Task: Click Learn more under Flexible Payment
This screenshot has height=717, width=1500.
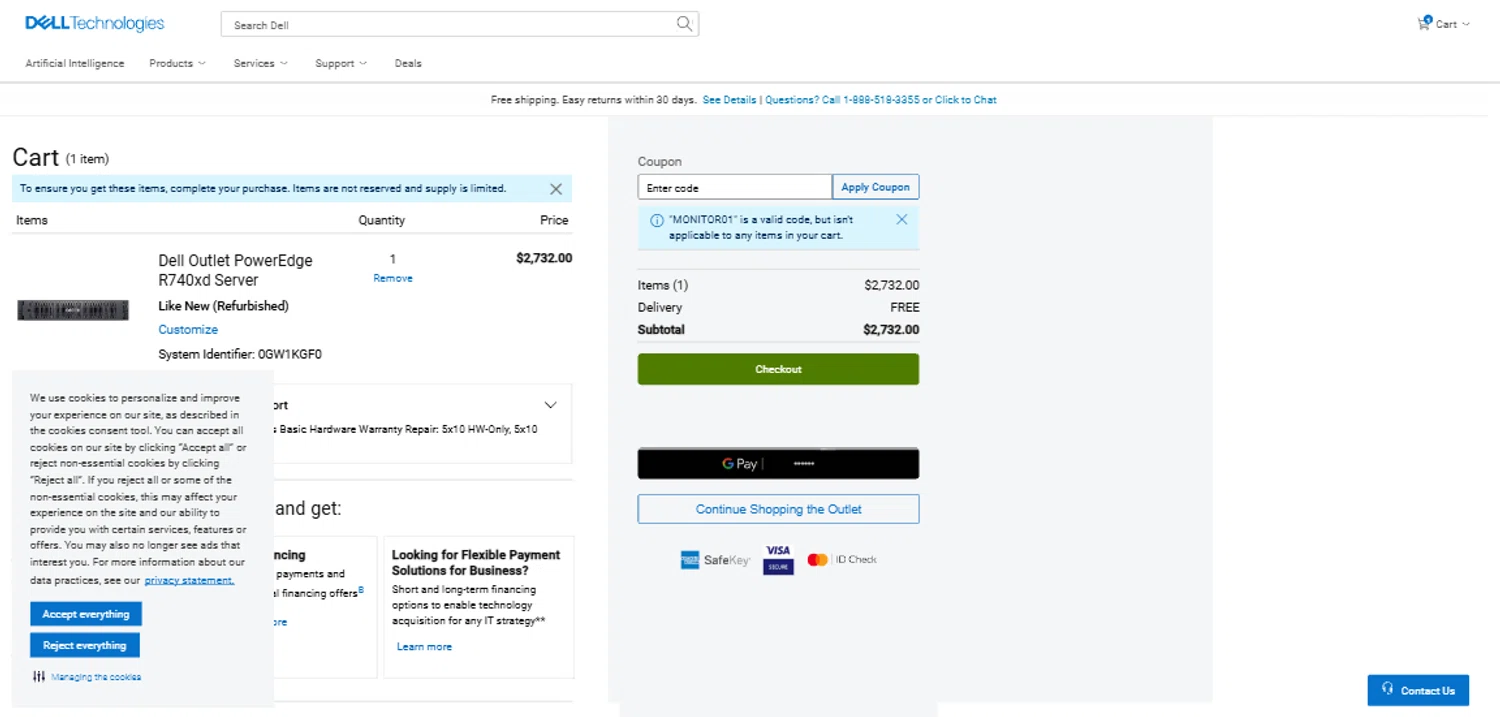Action: (x=424, y=647)
